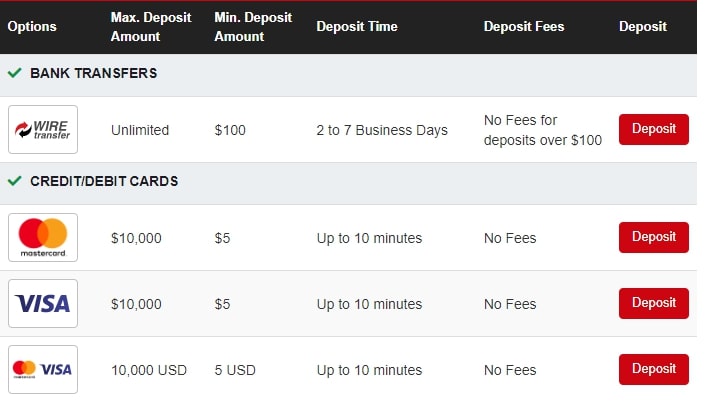Viewport: 706px width, 401px height.
Task: Click Deposit button for Wire Transfer
Action: pos(654,129)
